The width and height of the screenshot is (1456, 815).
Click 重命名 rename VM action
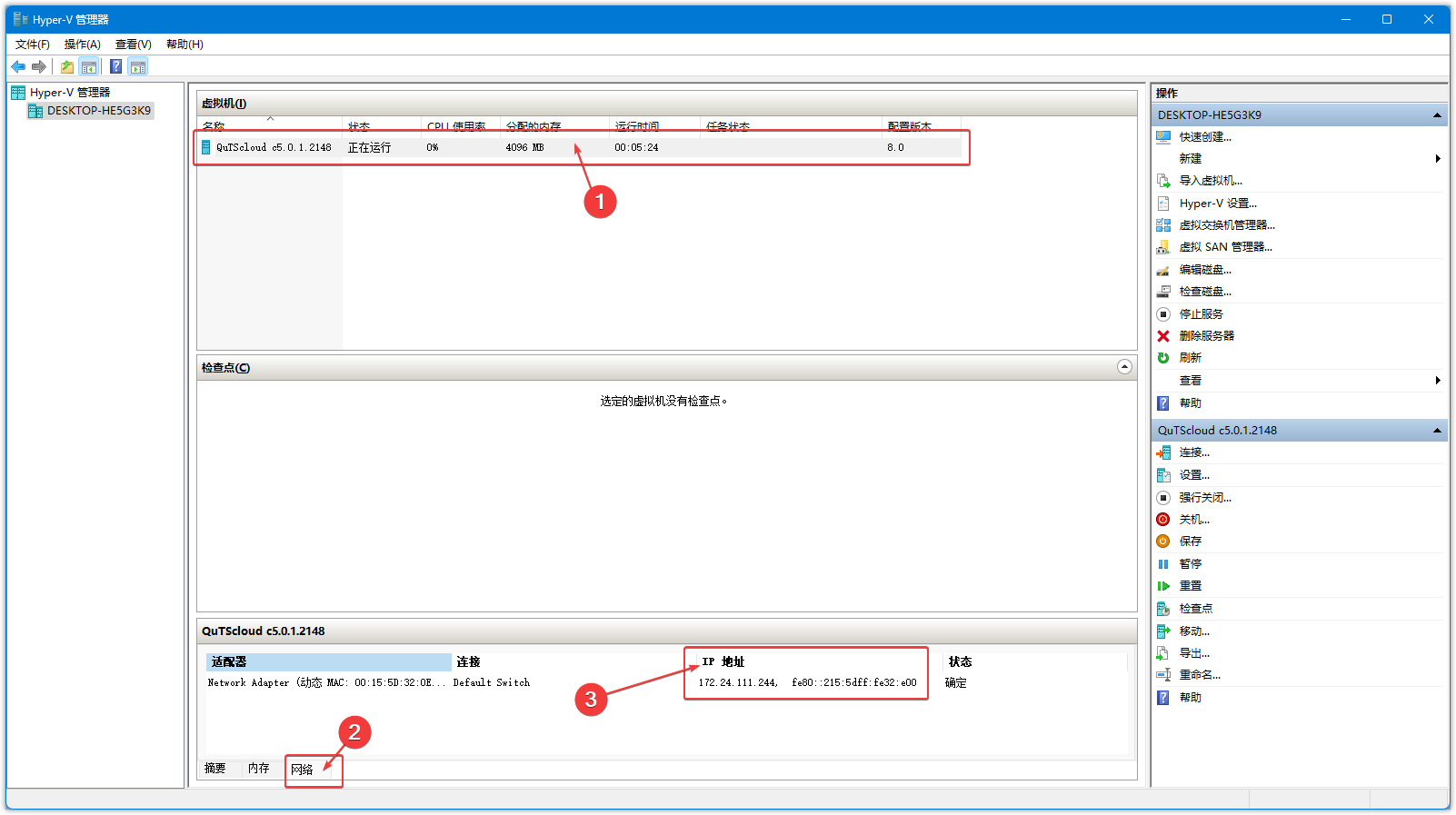[1200, 675]
